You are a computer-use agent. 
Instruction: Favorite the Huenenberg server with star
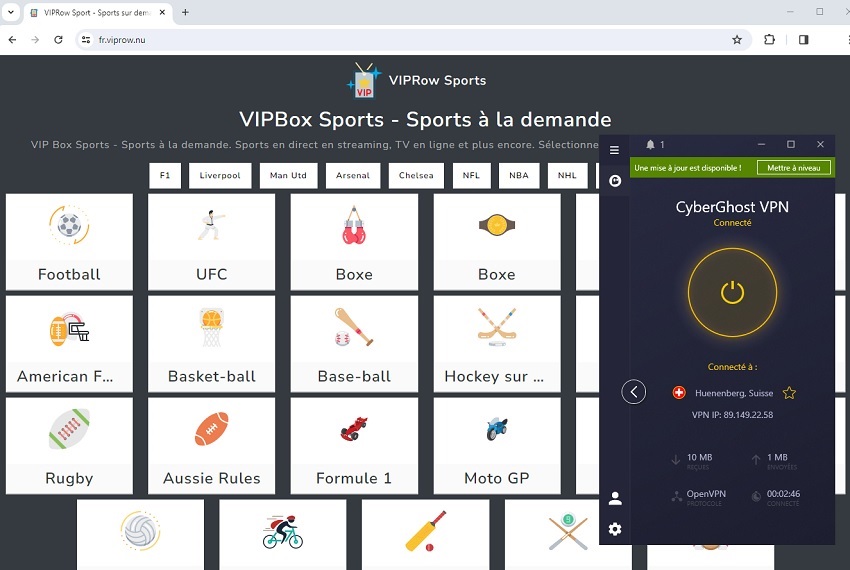789,393
